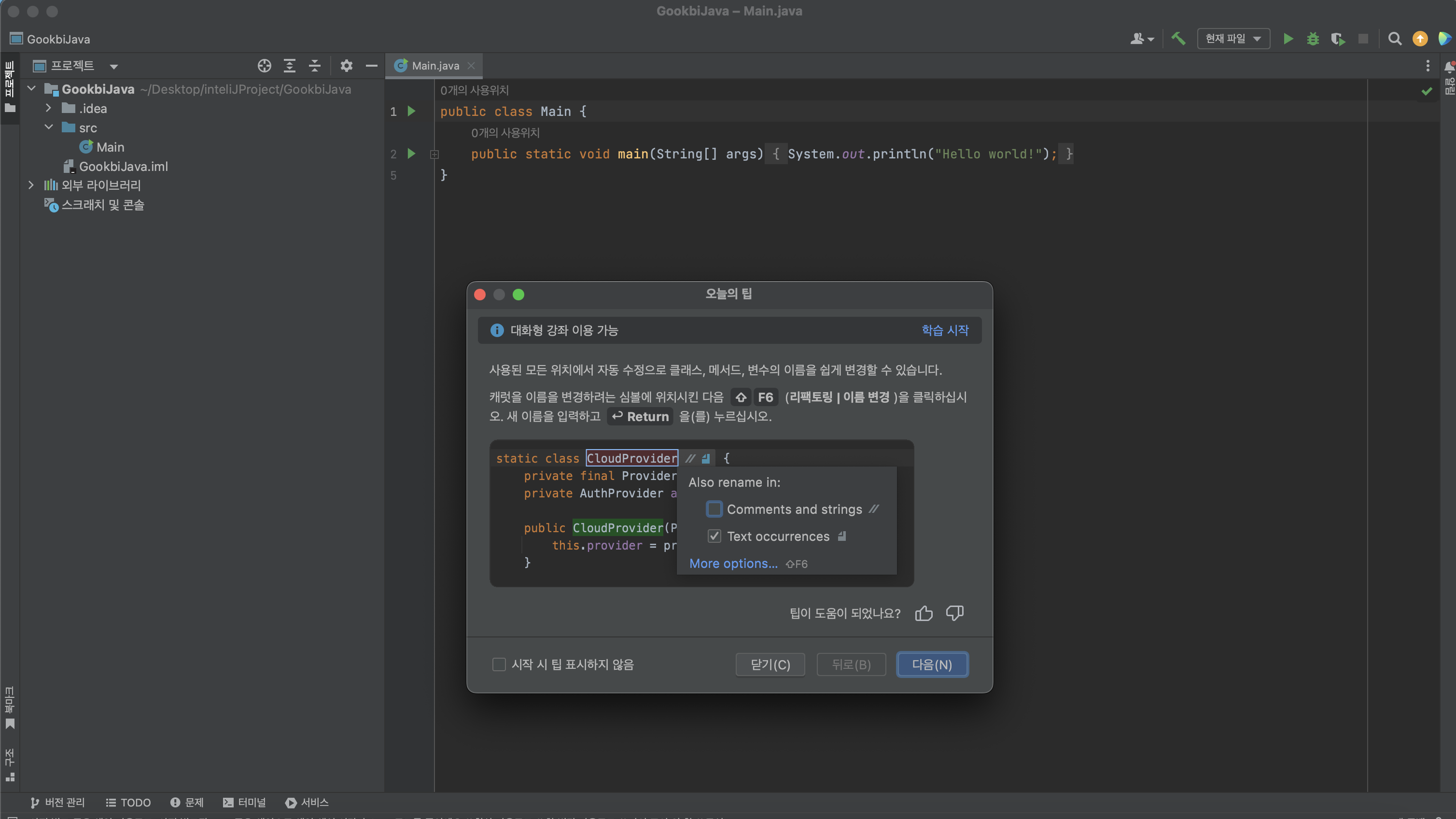Click the Build project hammer icon
1456x819 pixels.
click(1178, 39)
